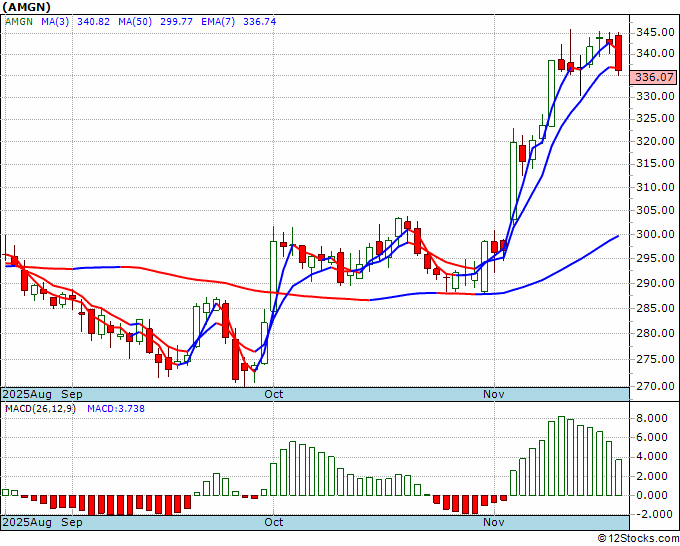Click the EMA(7) value 336.74

[259, 21]
